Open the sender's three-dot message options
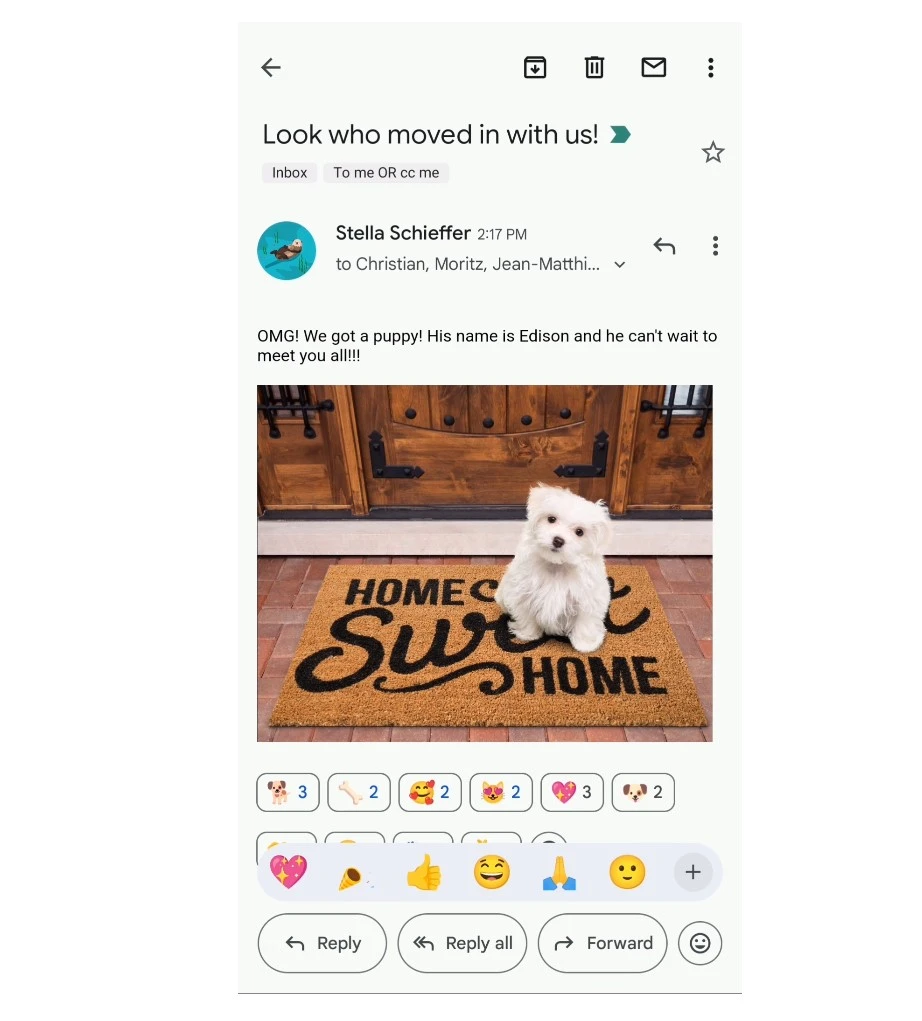 [x=715, y=246]
